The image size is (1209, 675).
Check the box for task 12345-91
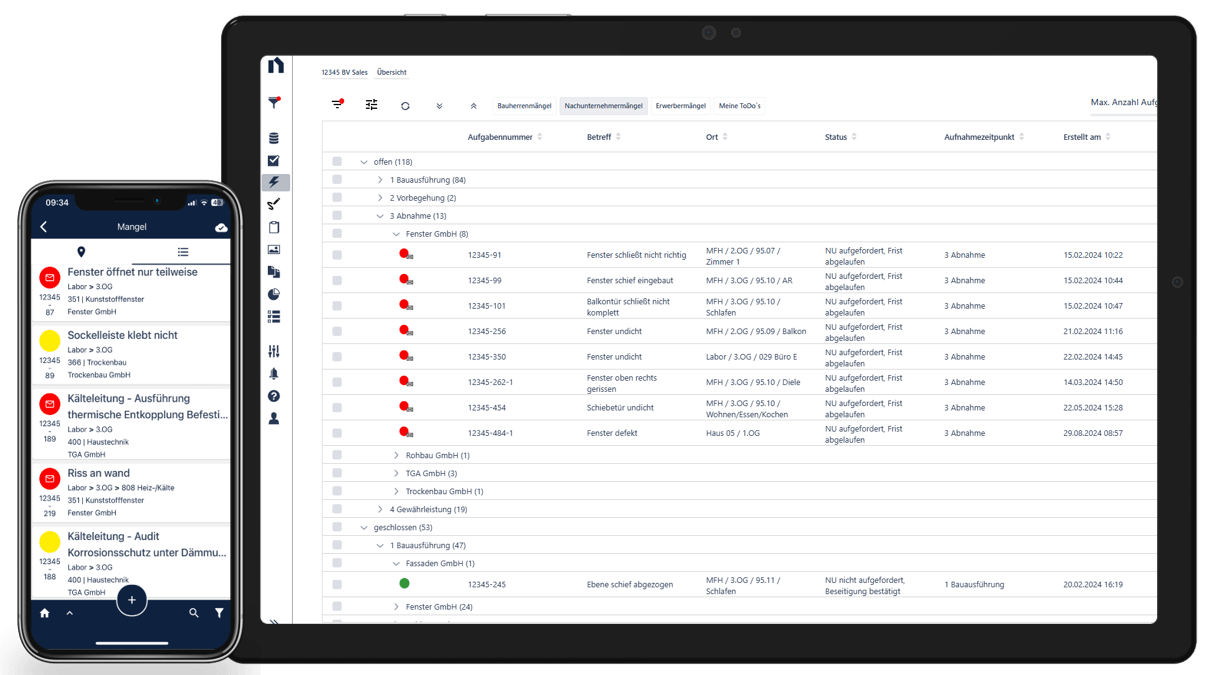point(337,255)
